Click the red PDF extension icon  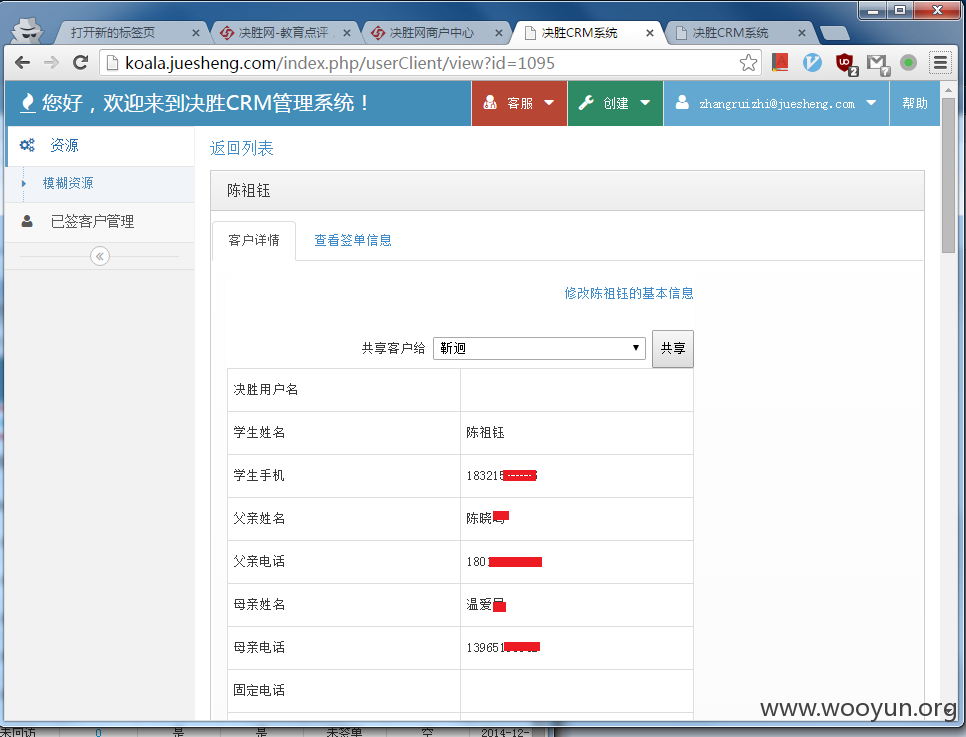780,63
